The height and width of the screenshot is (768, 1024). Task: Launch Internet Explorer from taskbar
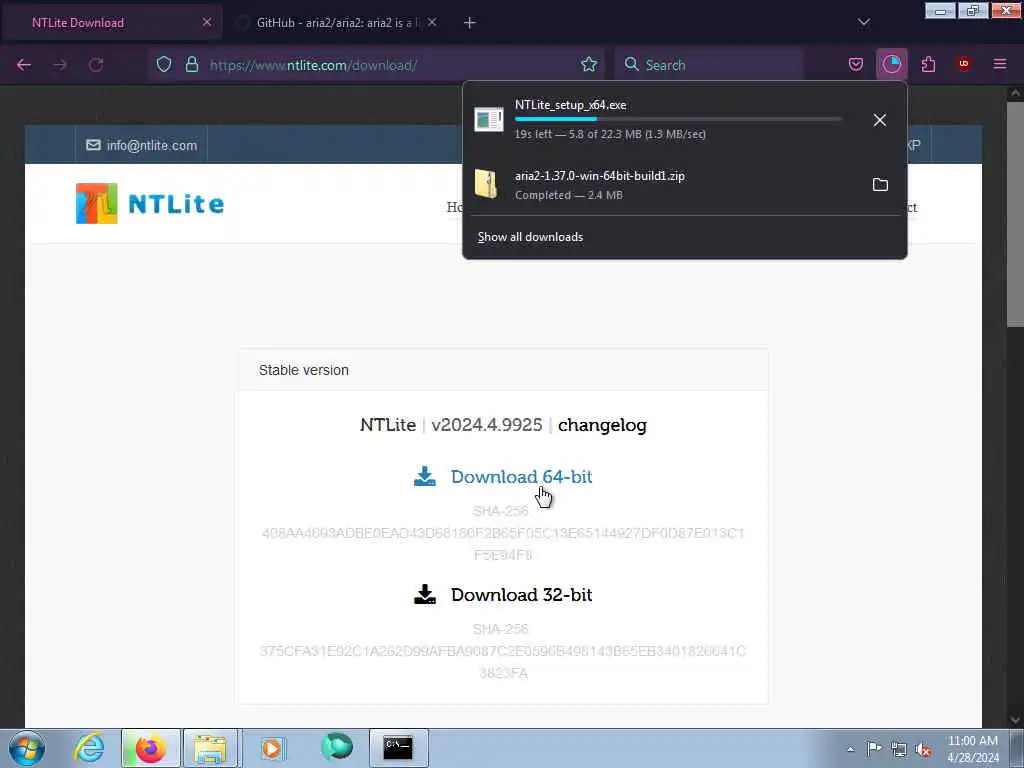(x=89, y=748)
